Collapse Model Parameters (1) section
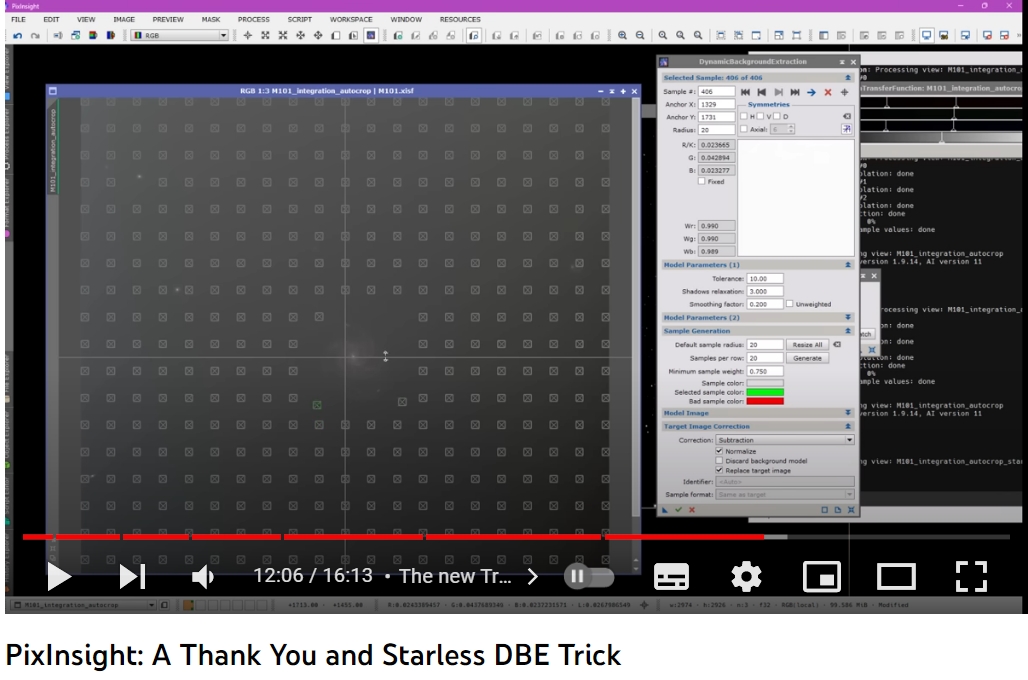Image resolution: width=1028 pixels, height=680 pixels. tap(848, 265)
